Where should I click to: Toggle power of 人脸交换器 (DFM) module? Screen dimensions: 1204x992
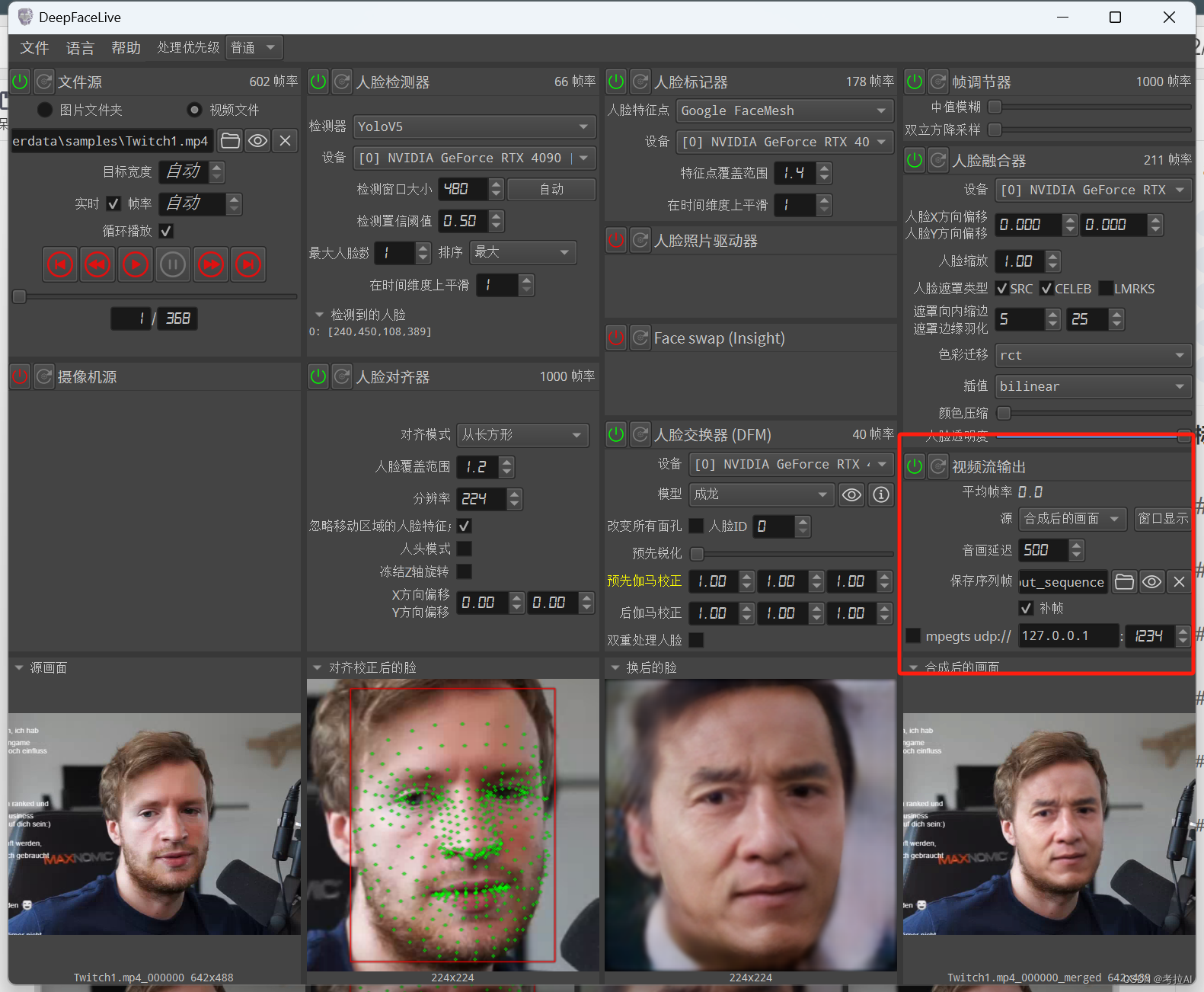pyautogui.click(x=616, y=434)
